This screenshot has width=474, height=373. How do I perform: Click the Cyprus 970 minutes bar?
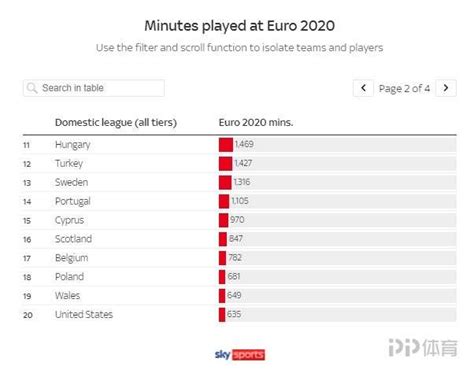coord(223,220)
